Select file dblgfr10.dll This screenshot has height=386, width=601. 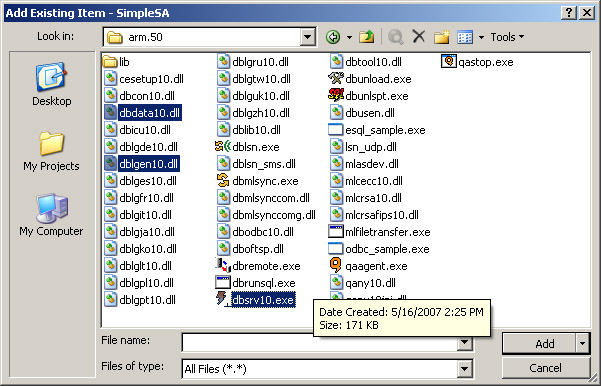tap(139, 198)
